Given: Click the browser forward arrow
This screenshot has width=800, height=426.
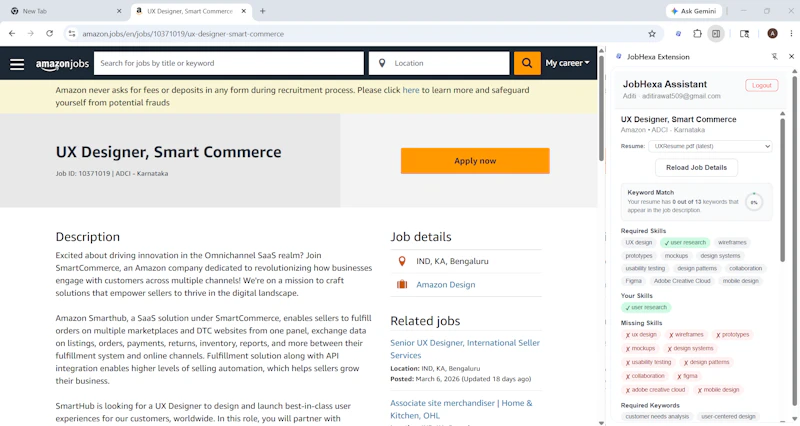Looking at the screenshot, I should click(x=31, y=34).
